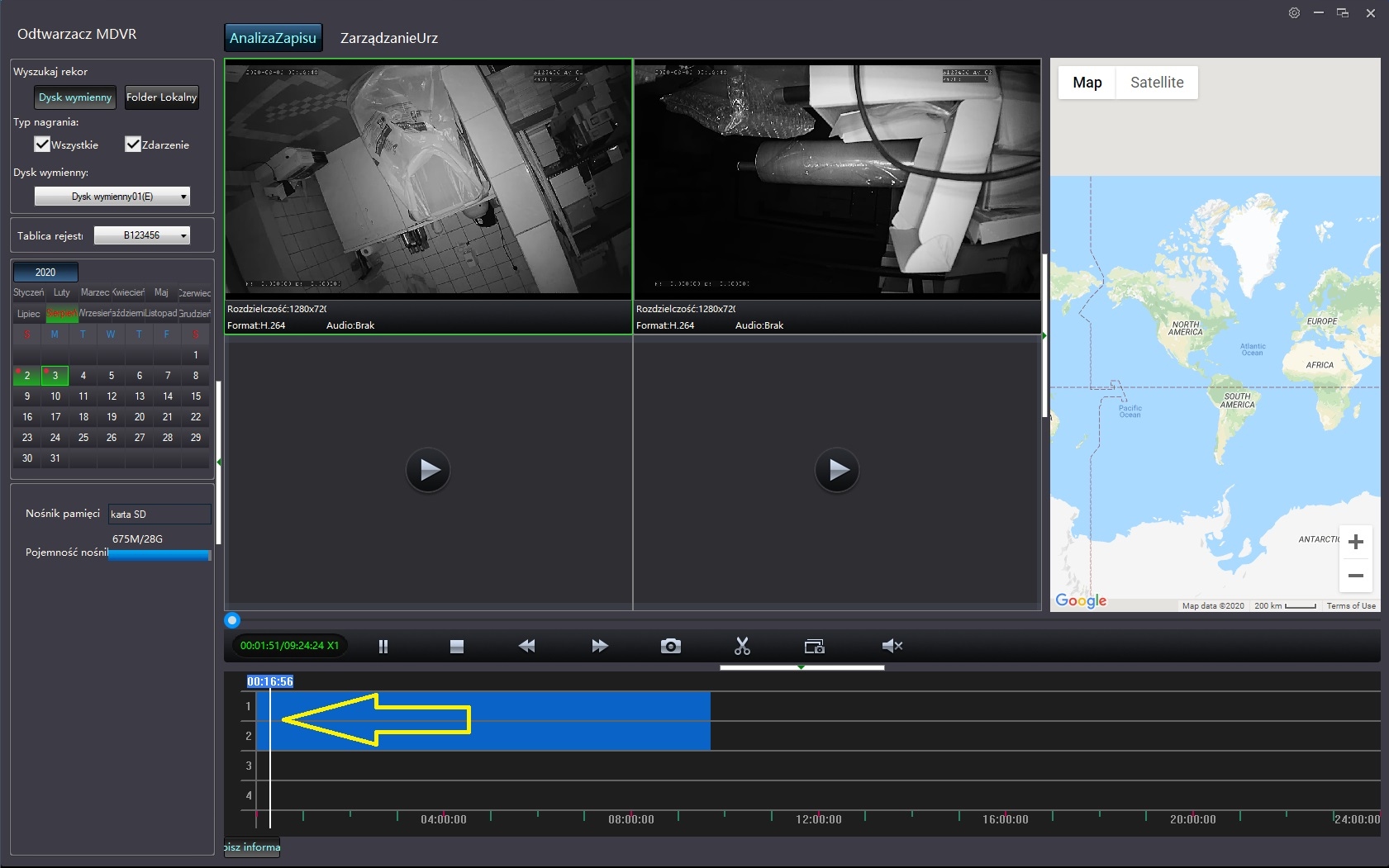1389x868 pixels.
Task: Zoom in on the map
Action: [1355, 543]
